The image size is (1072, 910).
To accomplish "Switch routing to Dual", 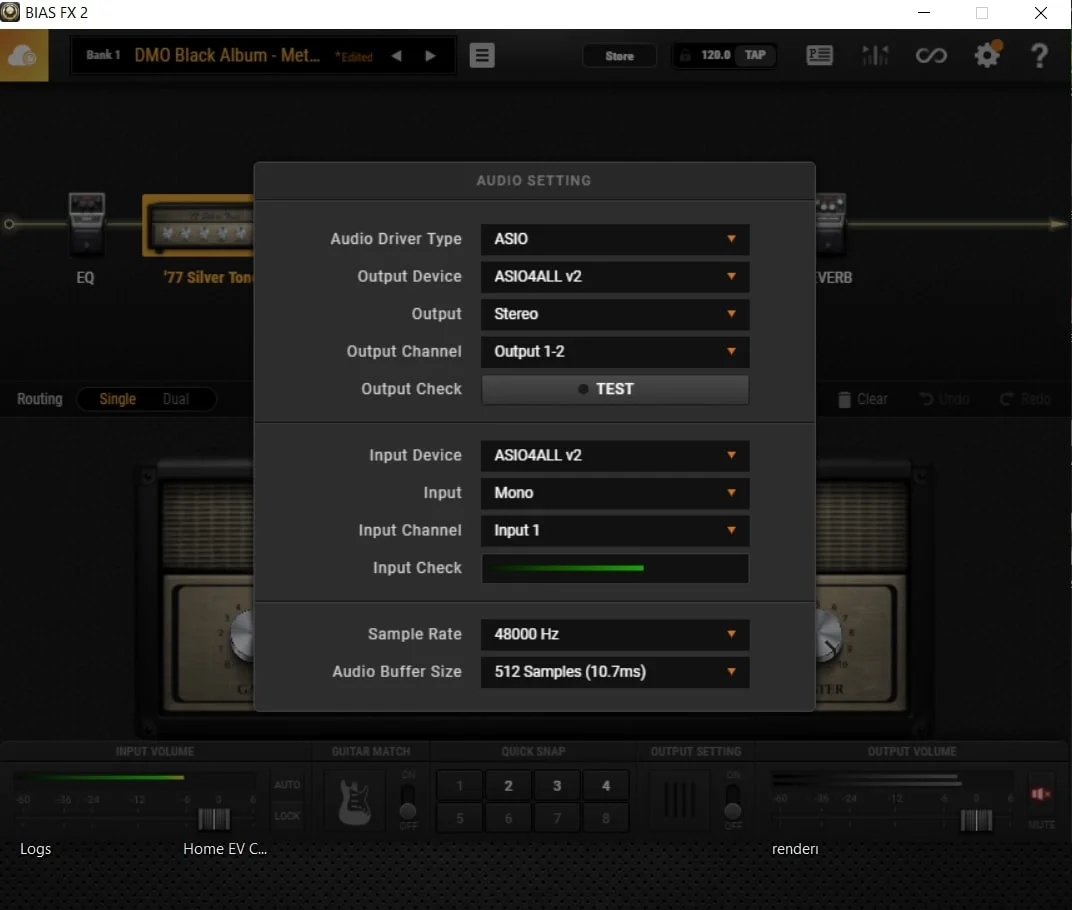I will coord(176,399).
